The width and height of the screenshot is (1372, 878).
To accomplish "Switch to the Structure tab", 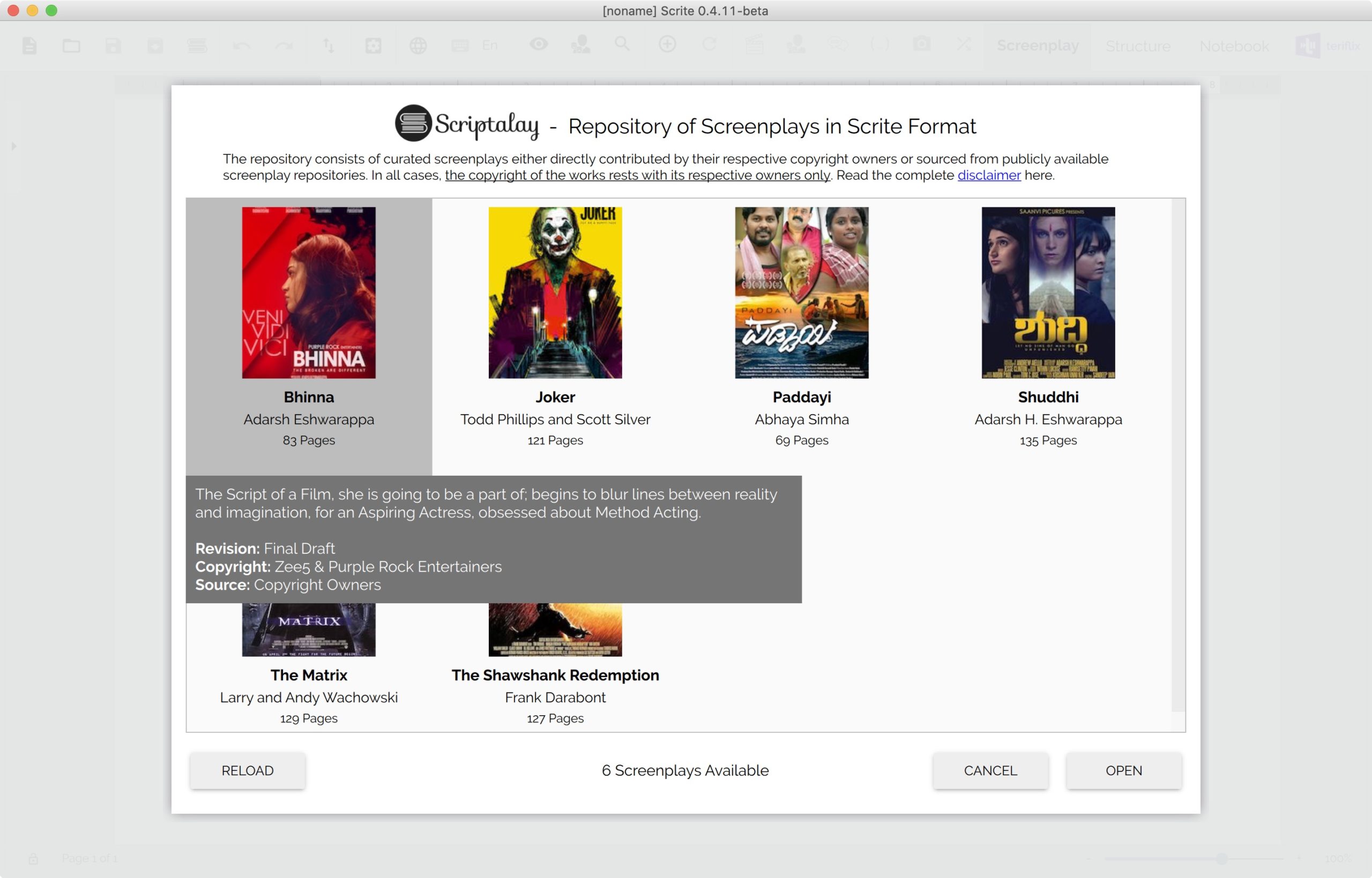I will (x=1138, y=46).
